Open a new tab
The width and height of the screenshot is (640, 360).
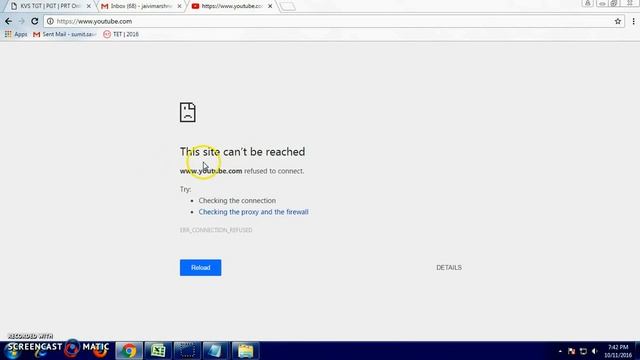[288, 7]
